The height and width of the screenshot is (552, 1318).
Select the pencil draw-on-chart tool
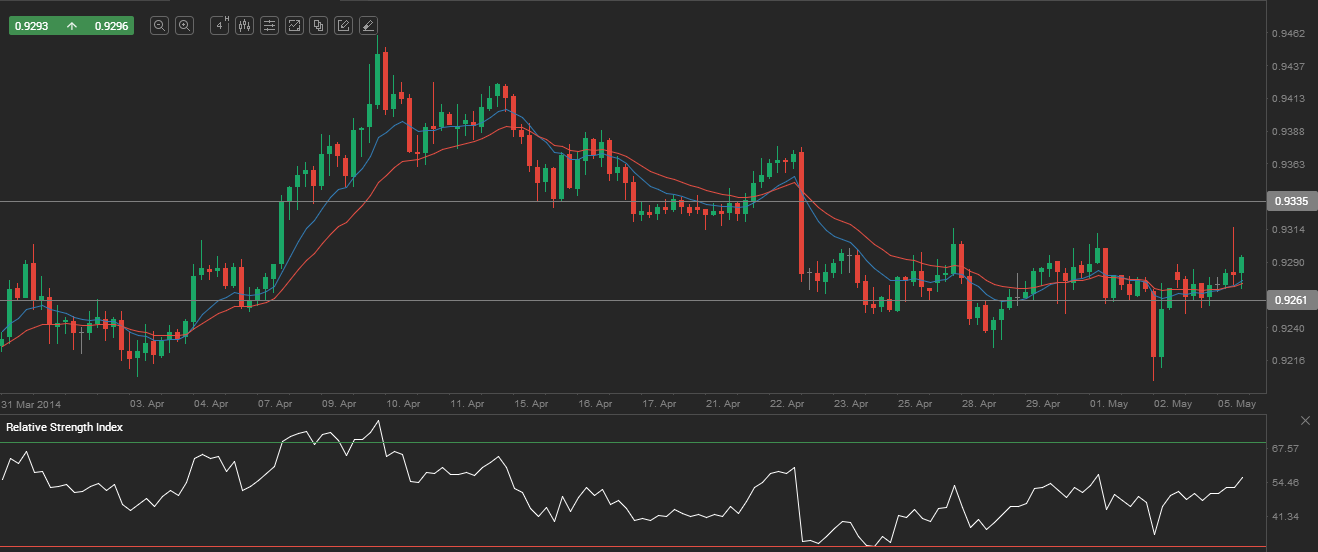coord(343,26)
